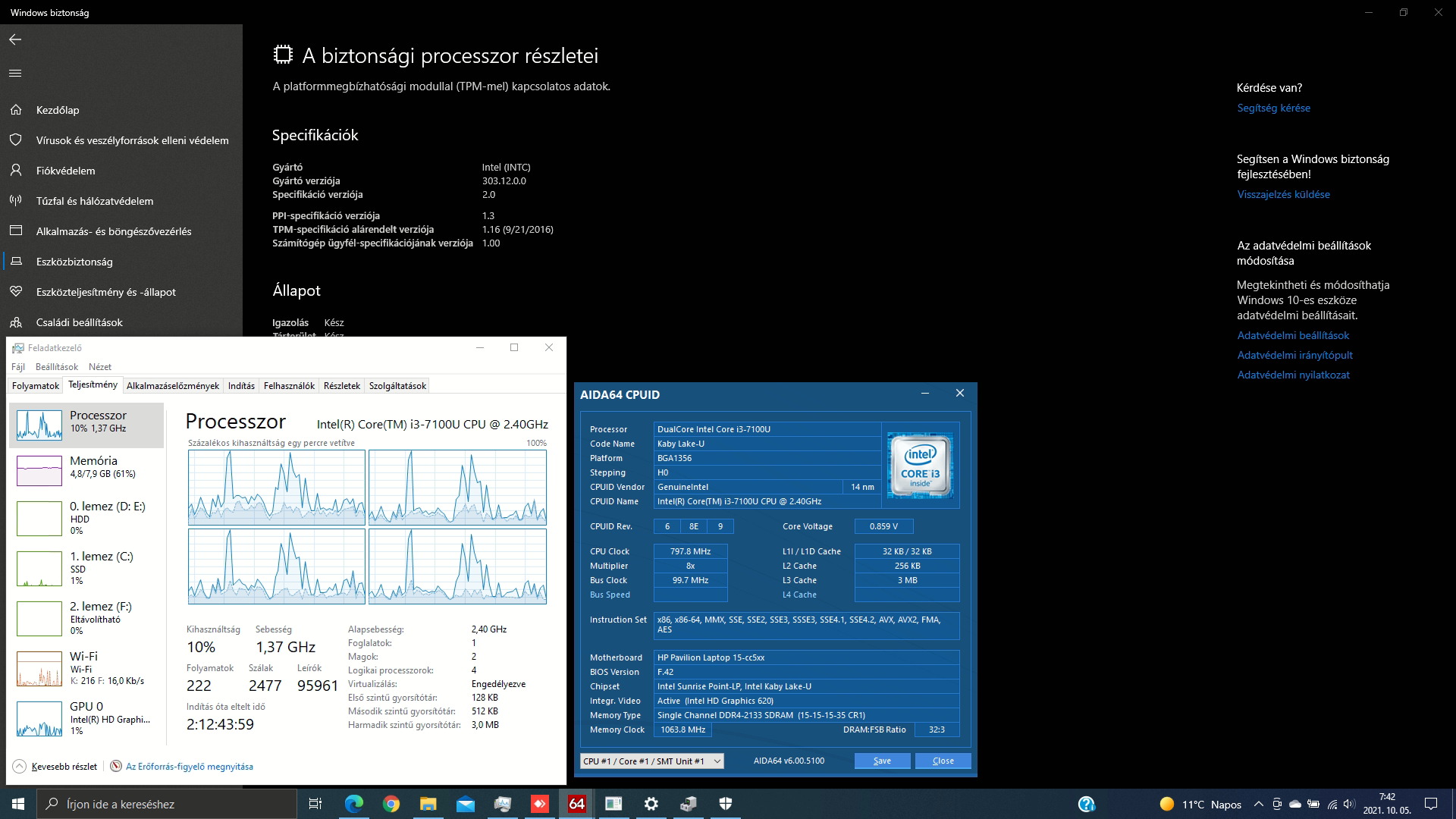Click CPU Clock value 797.8 MHz
The height and width of the screenshot is (819, 1456).
[690, 551]
